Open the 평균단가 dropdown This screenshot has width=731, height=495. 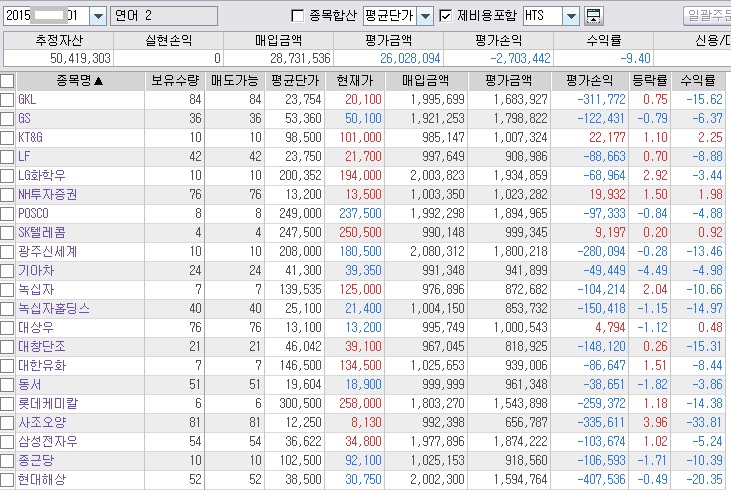pyautogui.click(x=425, y=16)
